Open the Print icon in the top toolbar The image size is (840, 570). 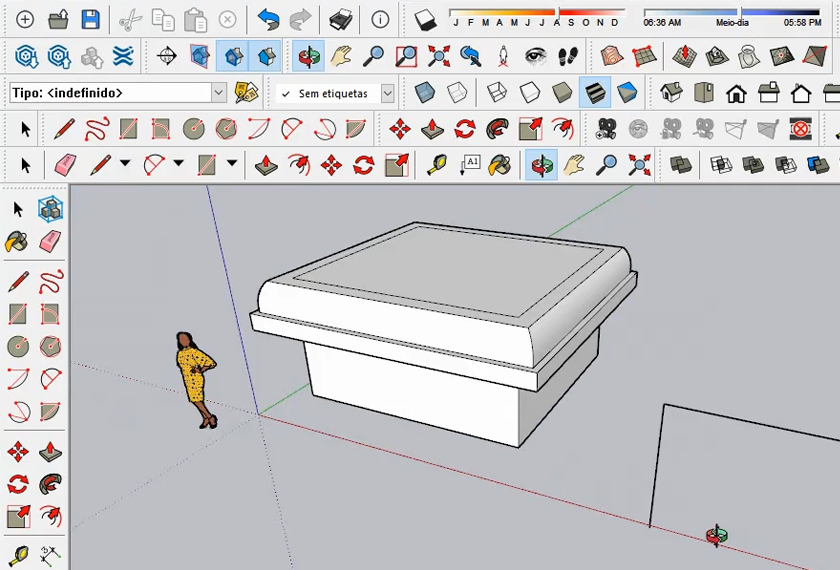(341, 19)
